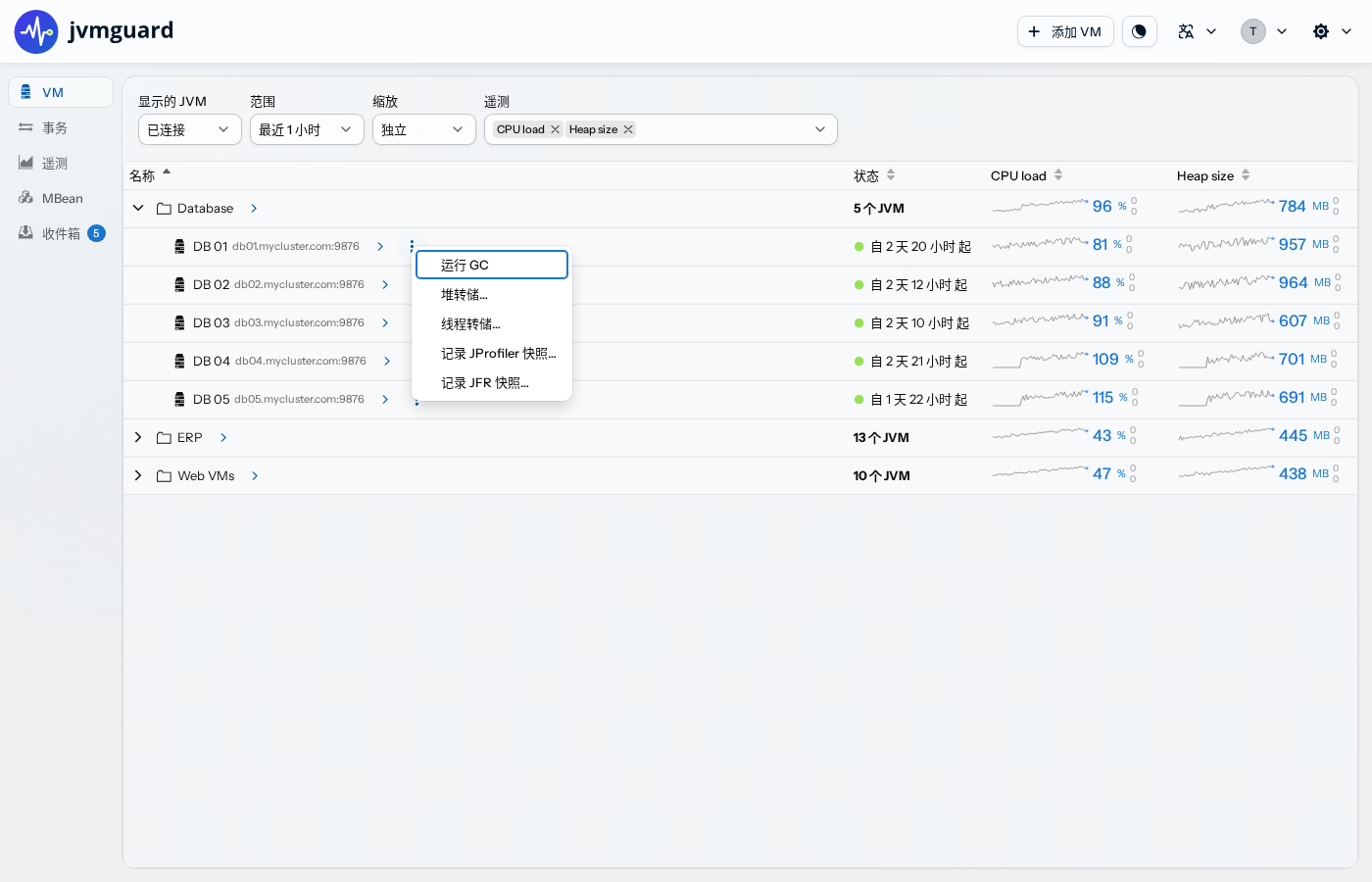Open the Transactions (事务) sidebar item
Screen dimensions: 1372x882
61,127
